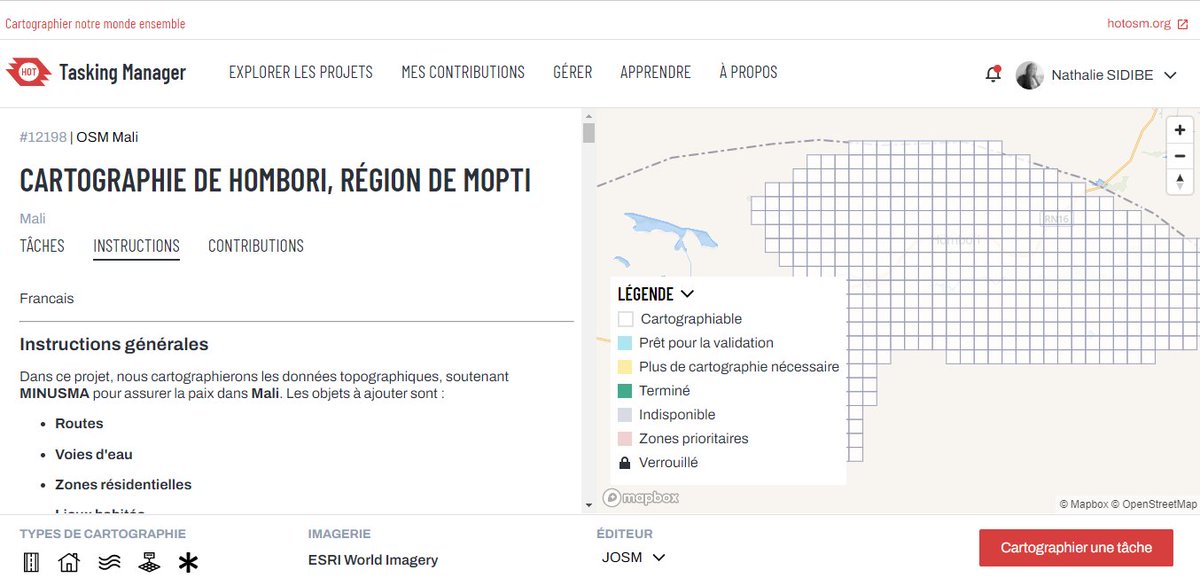Click the OSM Mali organisation label
1200x578 pixels.
pos(107,137)
